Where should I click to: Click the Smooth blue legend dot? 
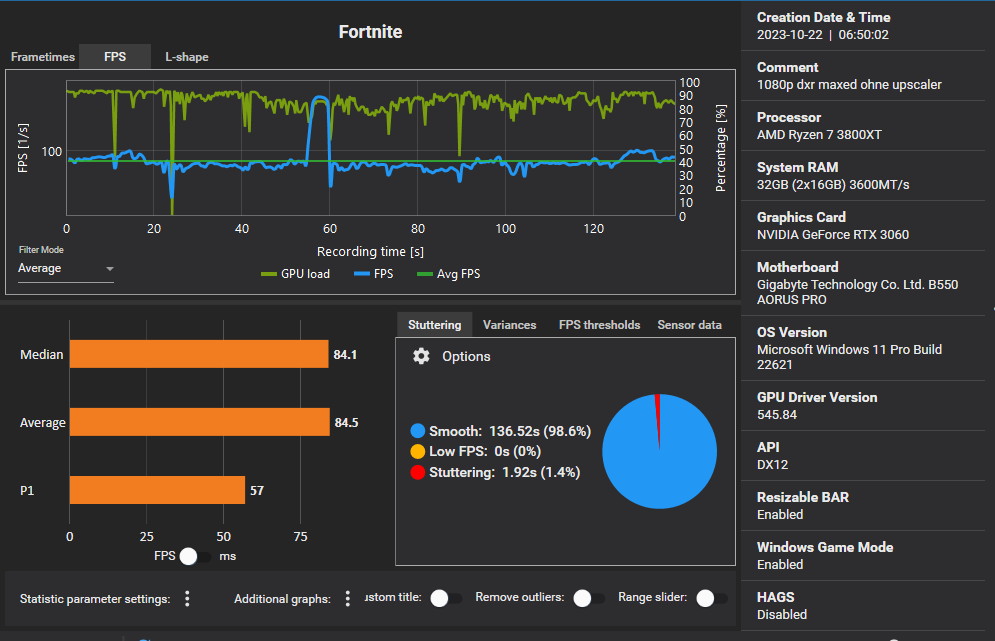pos(418,431)
